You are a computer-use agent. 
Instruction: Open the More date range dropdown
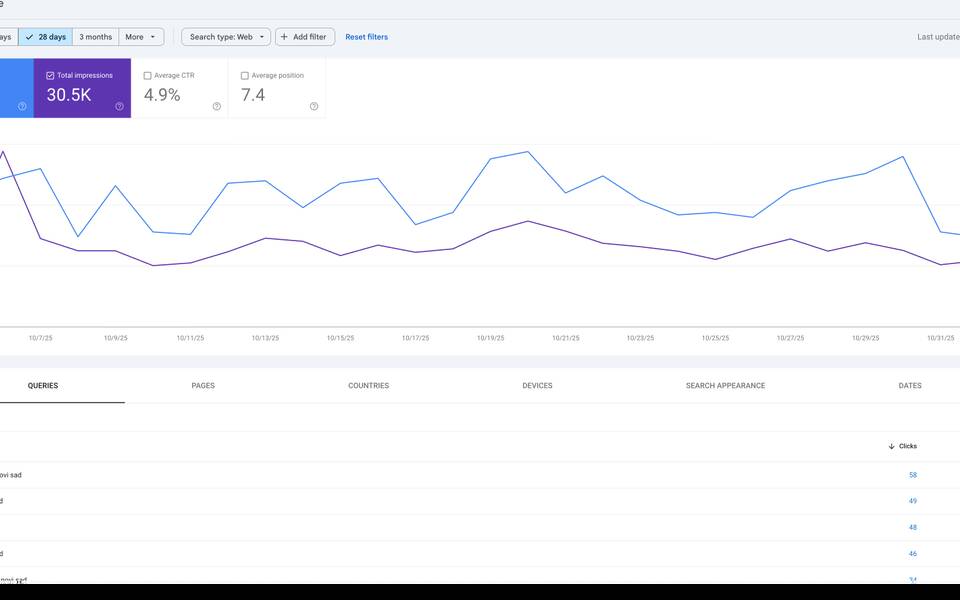point(141,37)
